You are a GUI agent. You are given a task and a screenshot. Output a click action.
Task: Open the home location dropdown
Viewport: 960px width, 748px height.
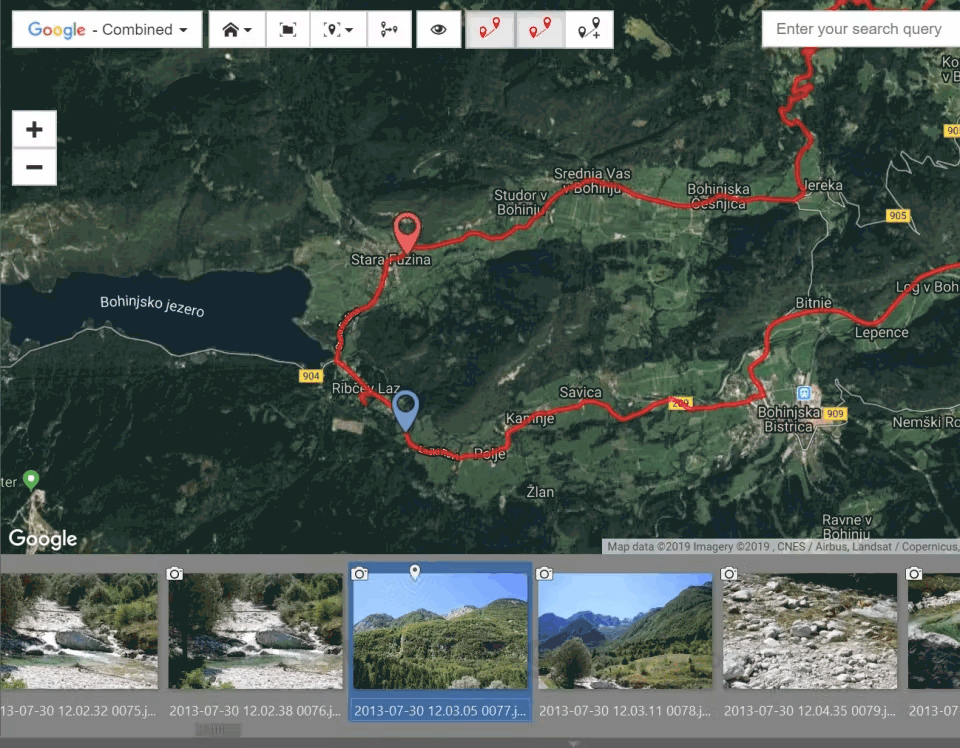pyautogui.click(x=237, y=29)
